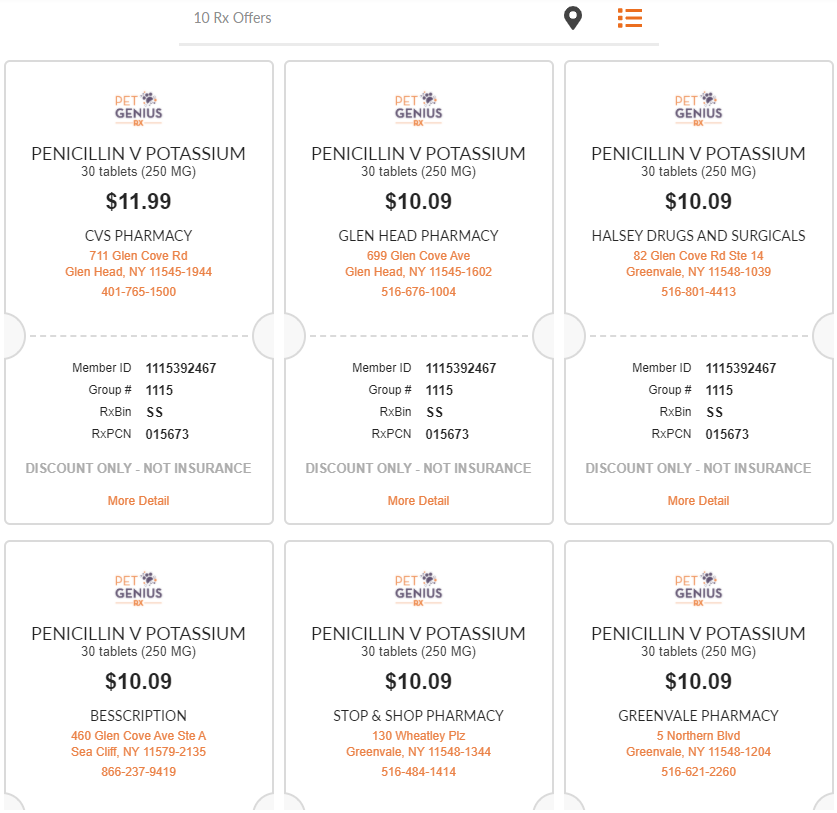Screen dimensions: 837x813
Task: Open More Detail for Glen Head Pharmacy
Action: (x=418, y=501)
